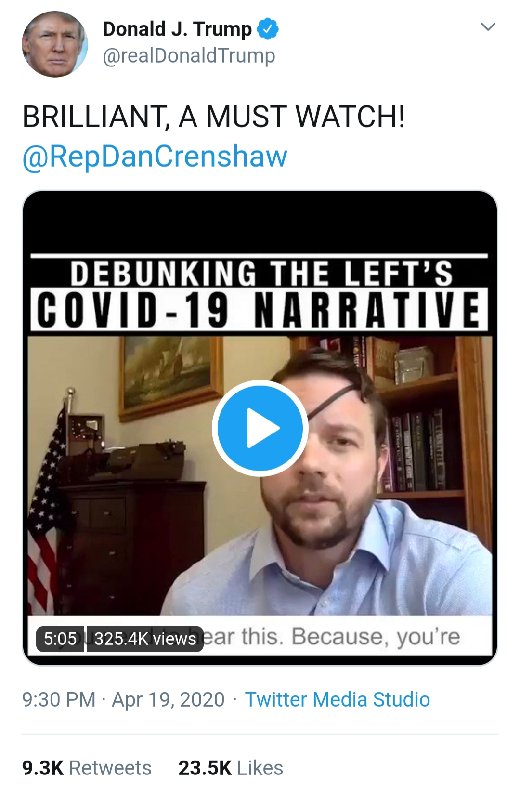Click the COVID-19 NARRATIVE headline in video

(259, 310)
